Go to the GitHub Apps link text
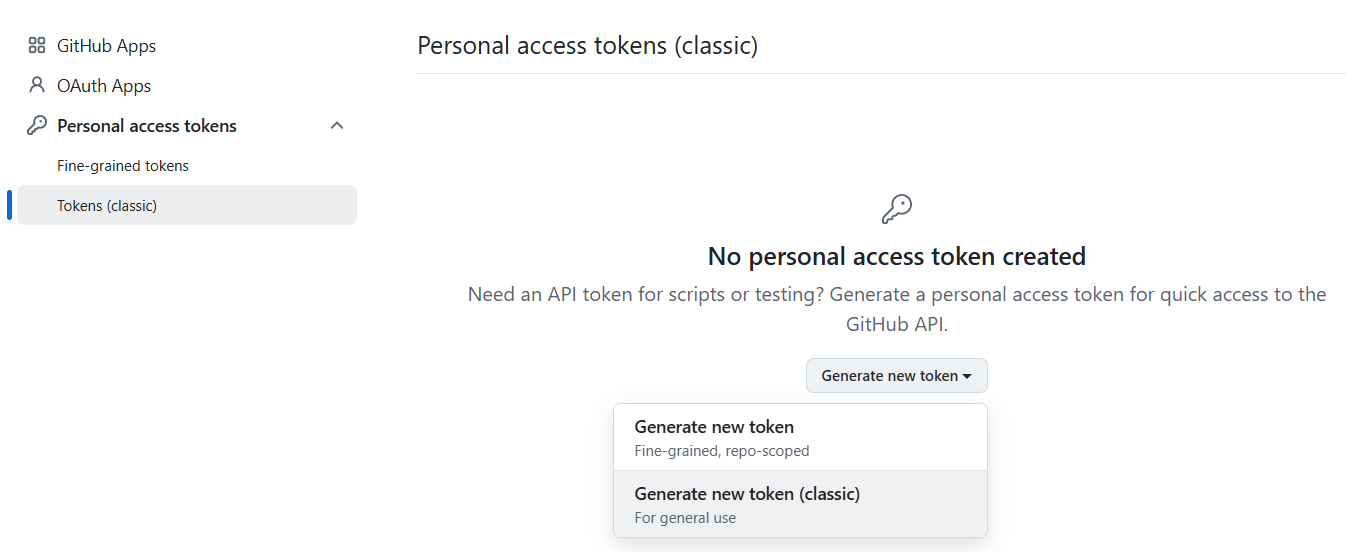 pos(106,46)
